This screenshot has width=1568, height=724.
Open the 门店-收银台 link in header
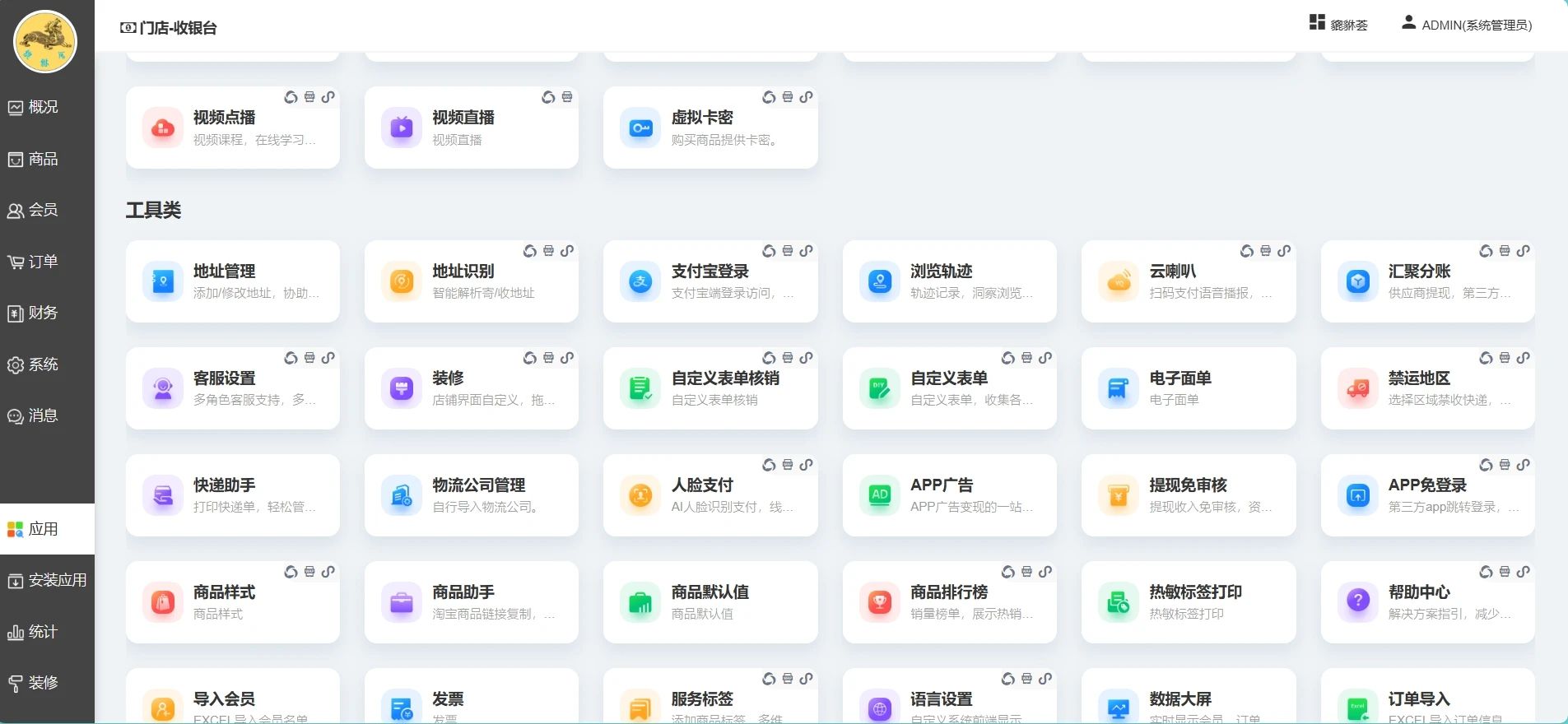(169, 28)
